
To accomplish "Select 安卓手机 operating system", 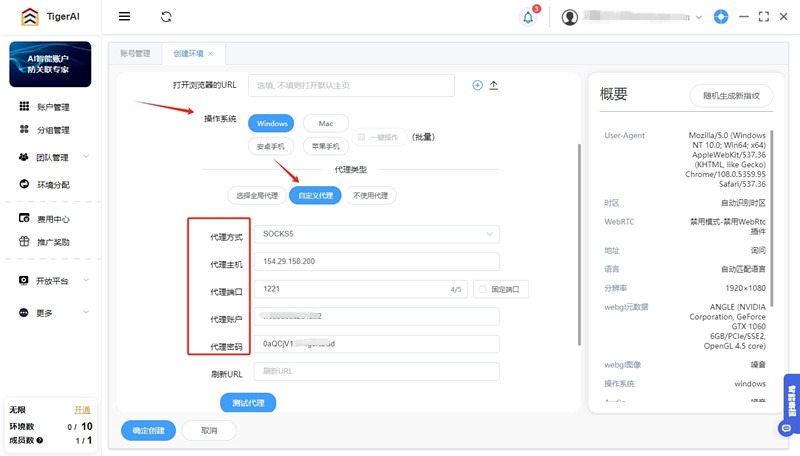I will click(x=270, y=146).
